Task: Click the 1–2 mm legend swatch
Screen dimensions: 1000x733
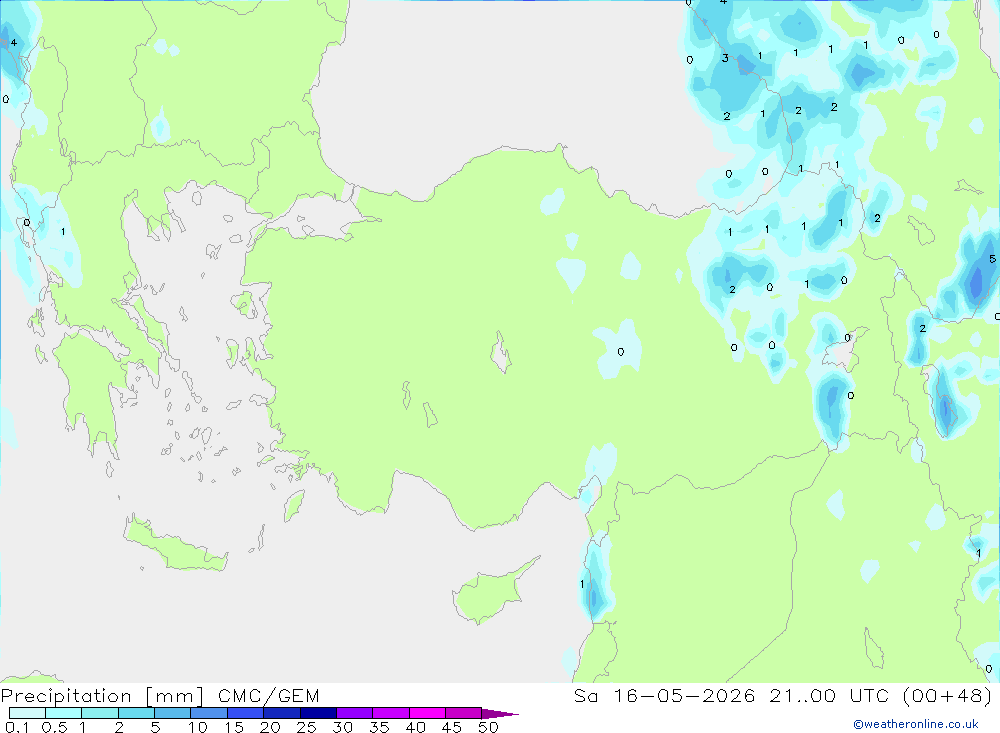Action: [x=100, y=713]
